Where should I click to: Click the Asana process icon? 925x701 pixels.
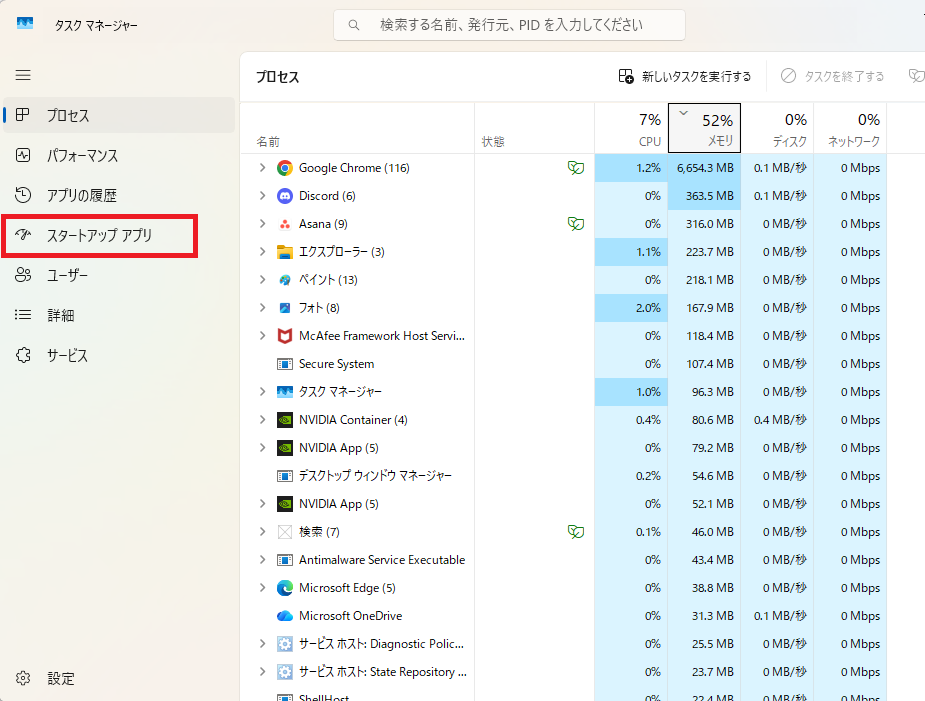coord(284,224)
